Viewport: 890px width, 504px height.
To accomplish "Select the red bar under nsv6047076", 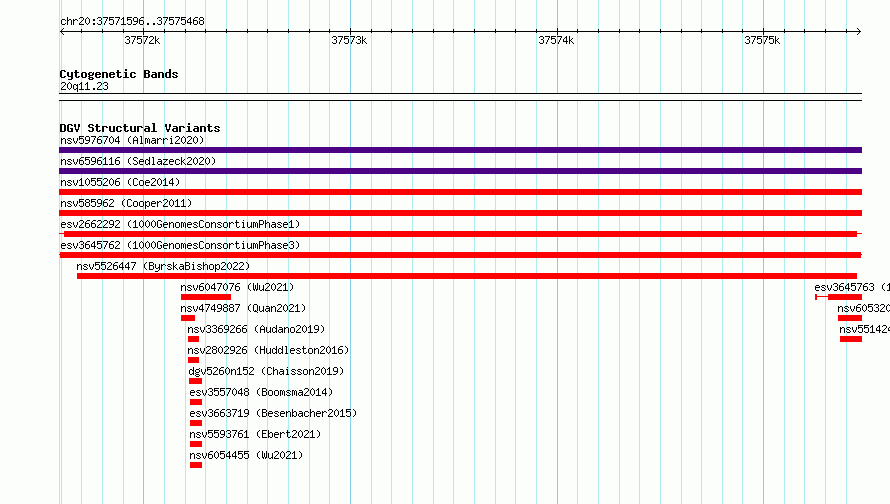I will tap(205, 297).
